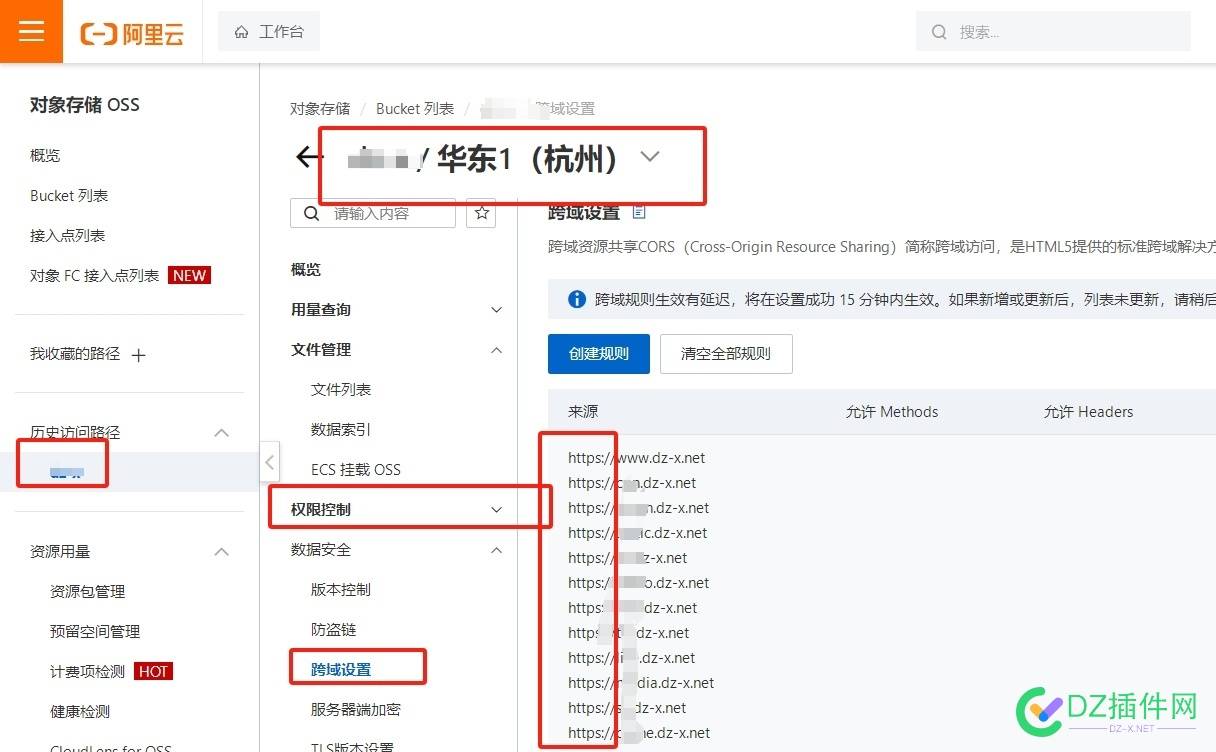
Task: Open bucket 概览 menu item
Action: [306, 269]
